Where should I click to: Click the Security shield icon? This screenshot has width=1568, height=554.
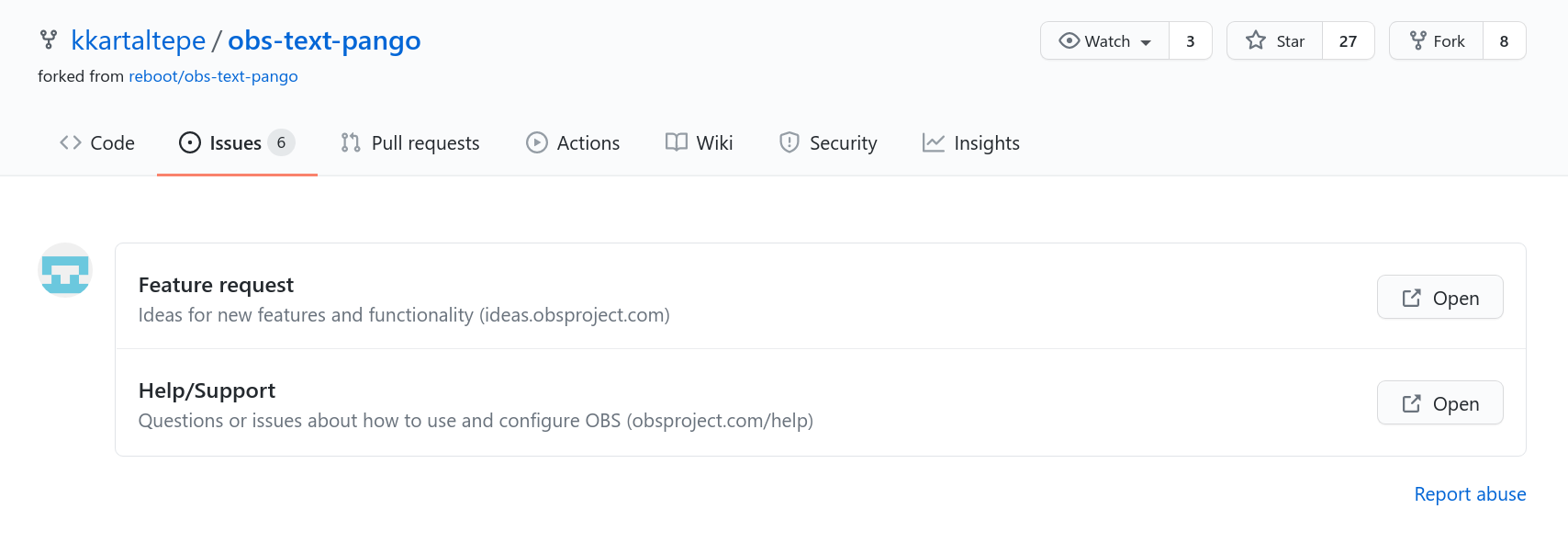790,142
